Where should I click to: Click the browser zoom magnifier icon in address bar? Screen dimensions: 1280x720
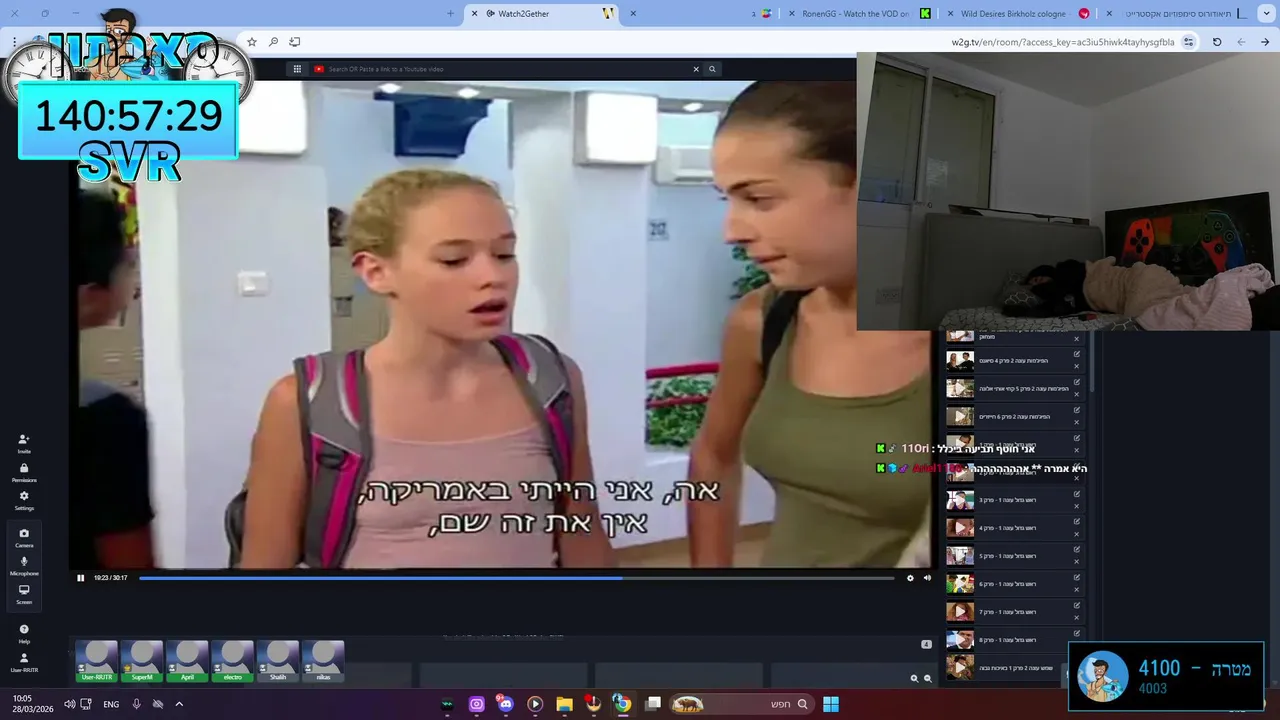pyautogui.click(x=273, y=42)
